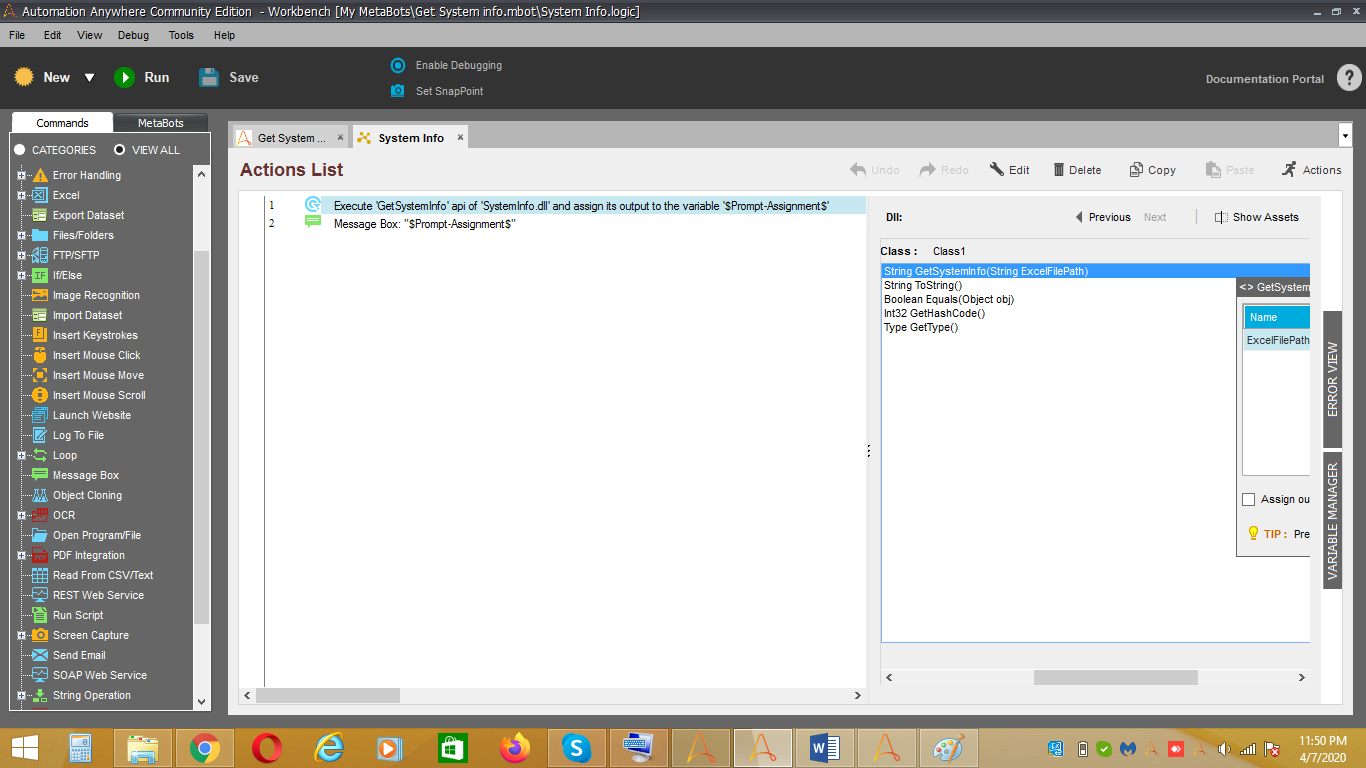
Task: Open the Documentation Portal link
Action: pyautogui.click(x=1265, y=79)
